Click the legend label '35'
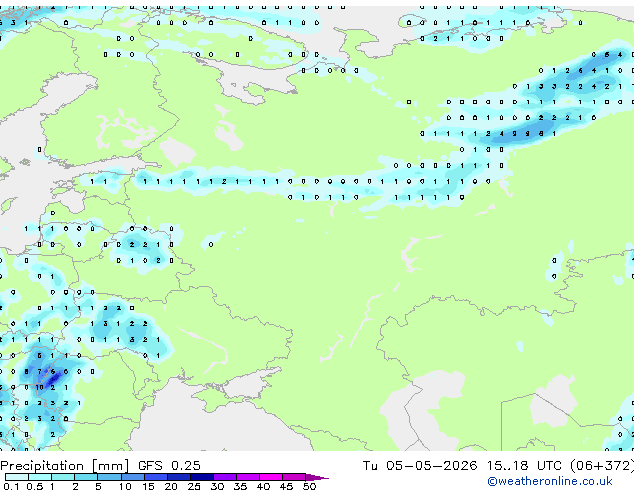The image size is (634, 490). [240, 486]
